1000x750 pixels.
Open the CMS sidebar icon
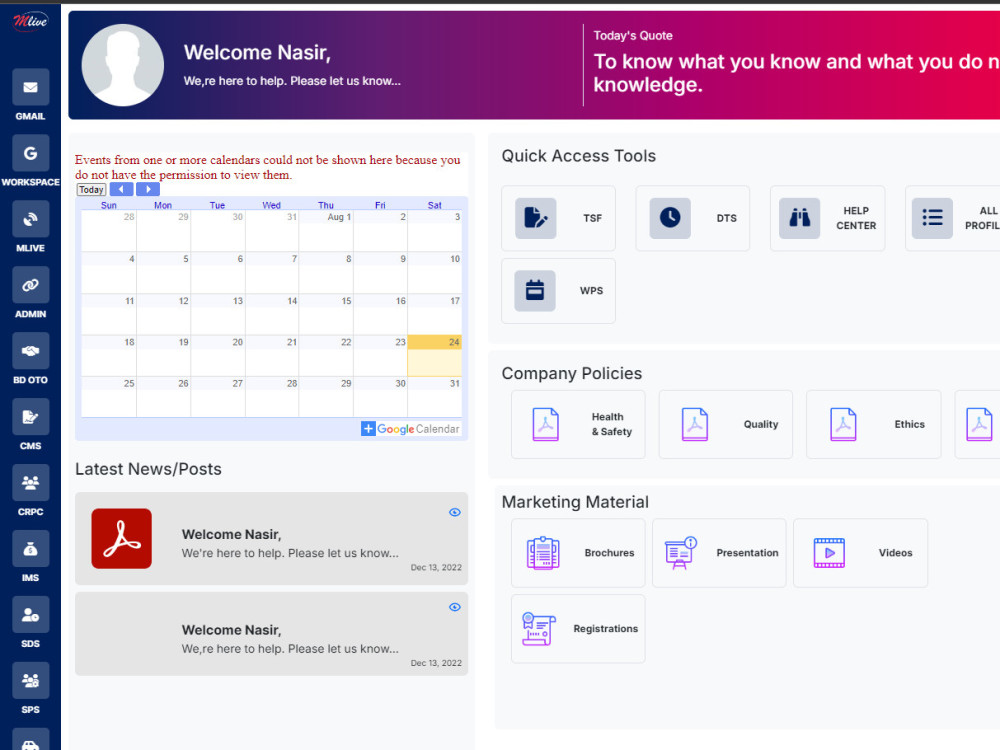click(x=30, y=417)
